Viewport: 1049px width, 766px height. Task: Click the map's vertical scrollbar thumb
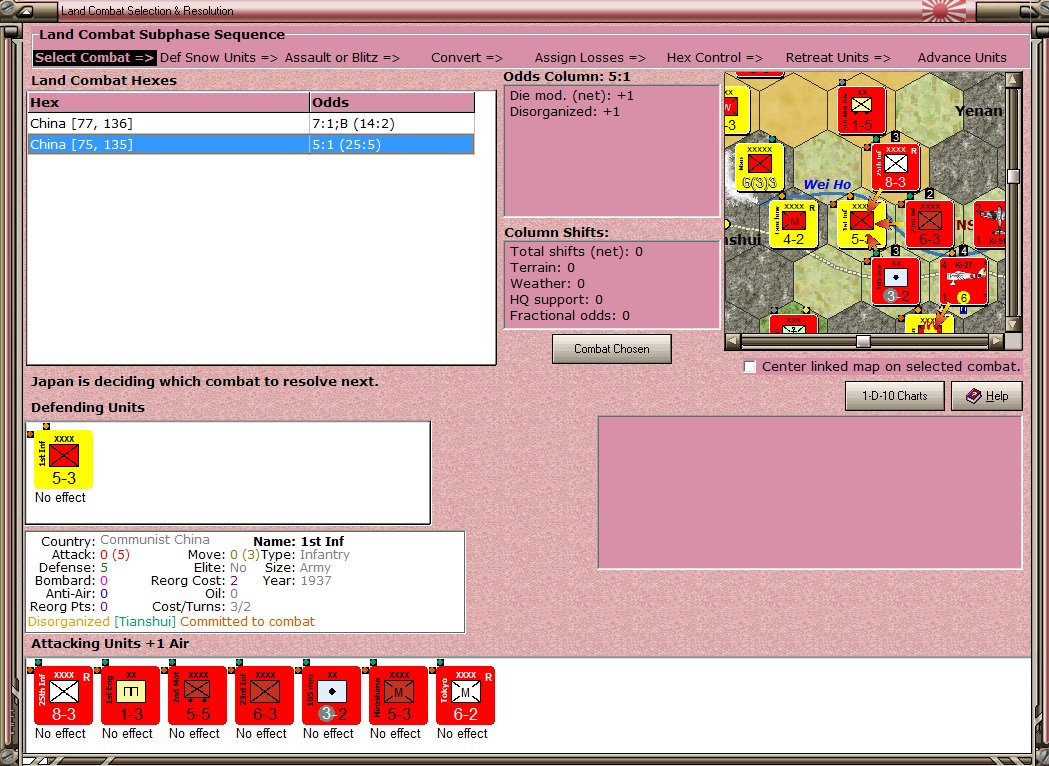[x=1014, y=176]
